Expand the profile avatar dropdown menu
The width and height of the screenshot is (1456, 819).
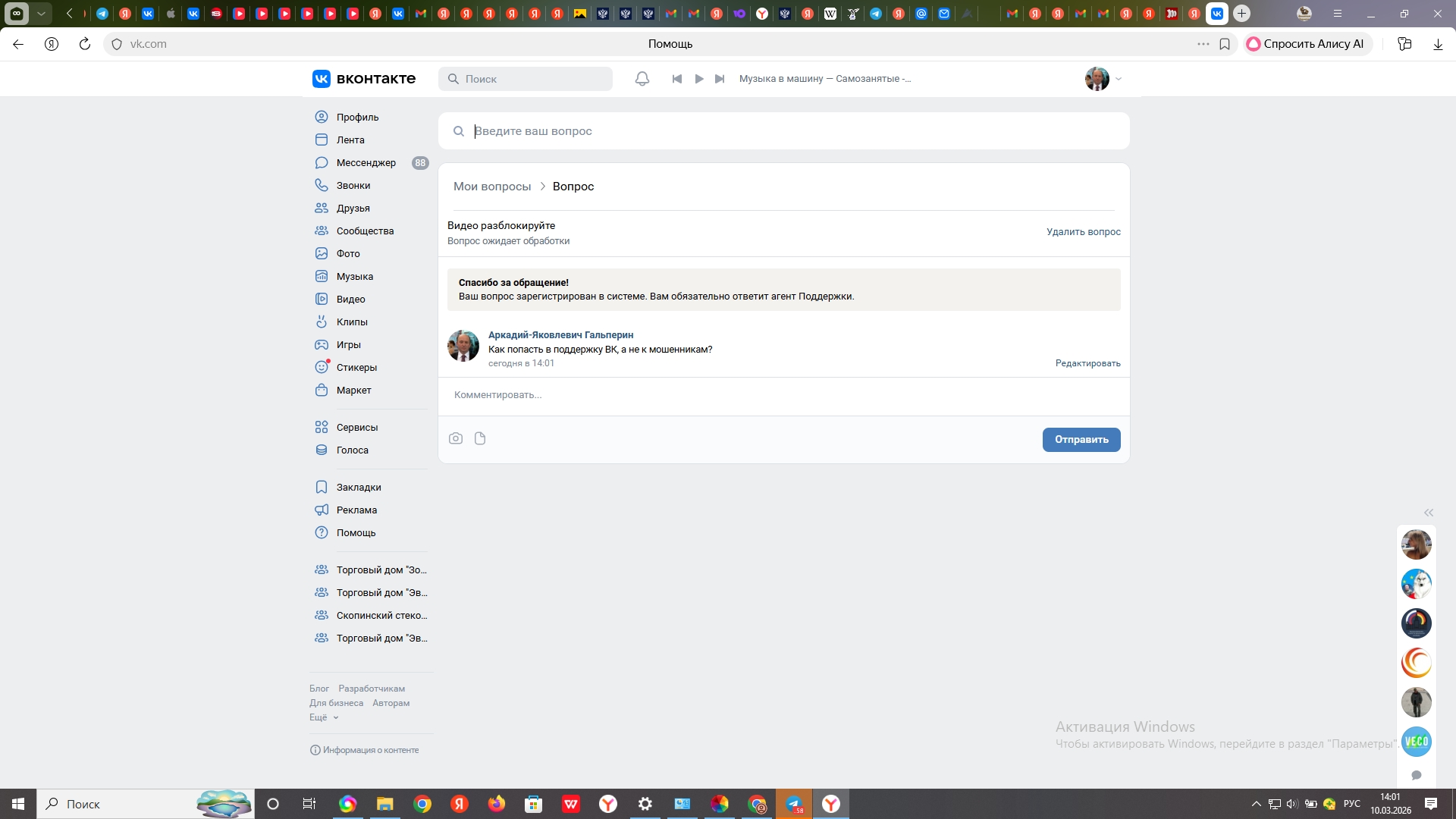point(1103,79)
